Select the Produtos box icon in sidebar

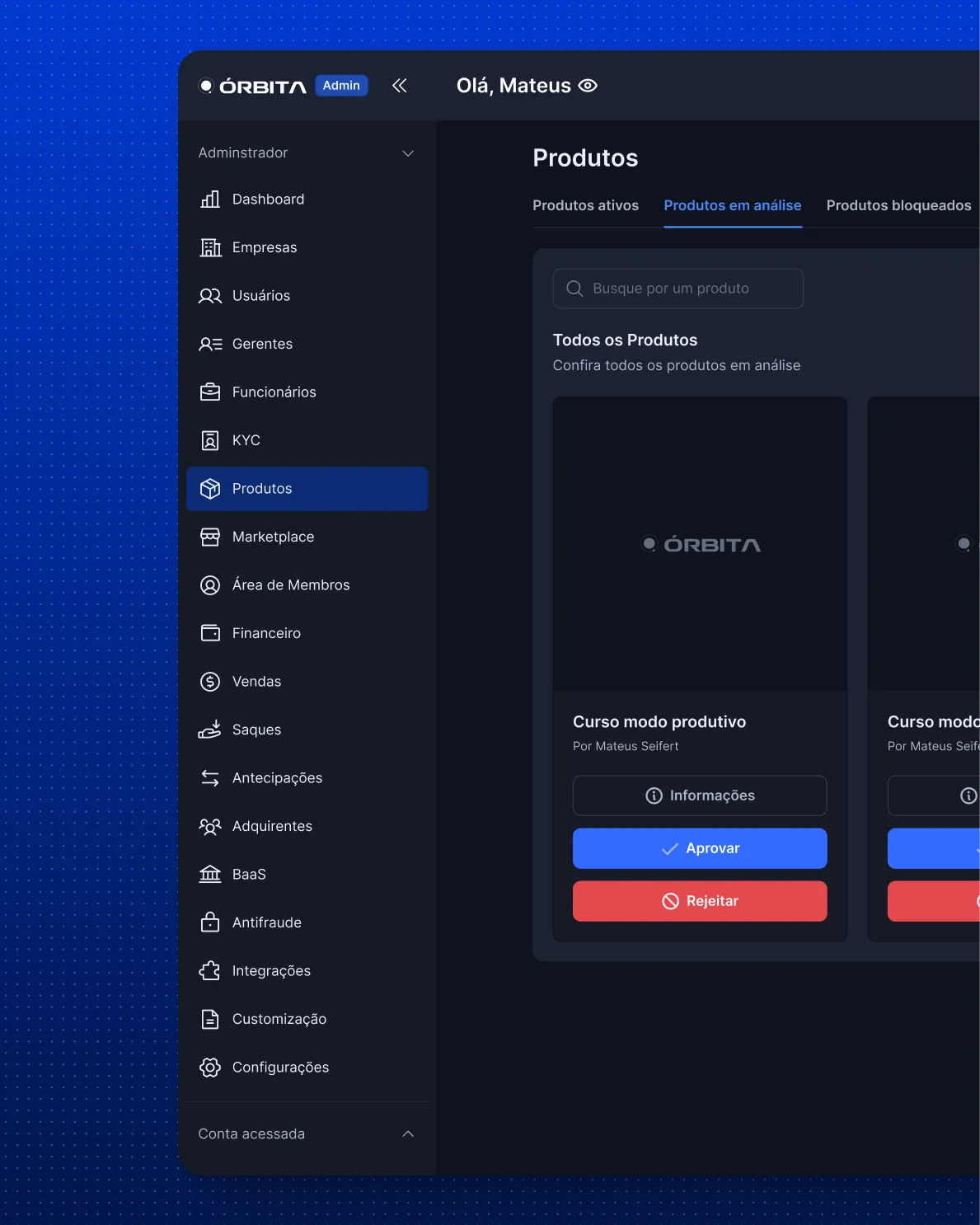coord(210,489)
